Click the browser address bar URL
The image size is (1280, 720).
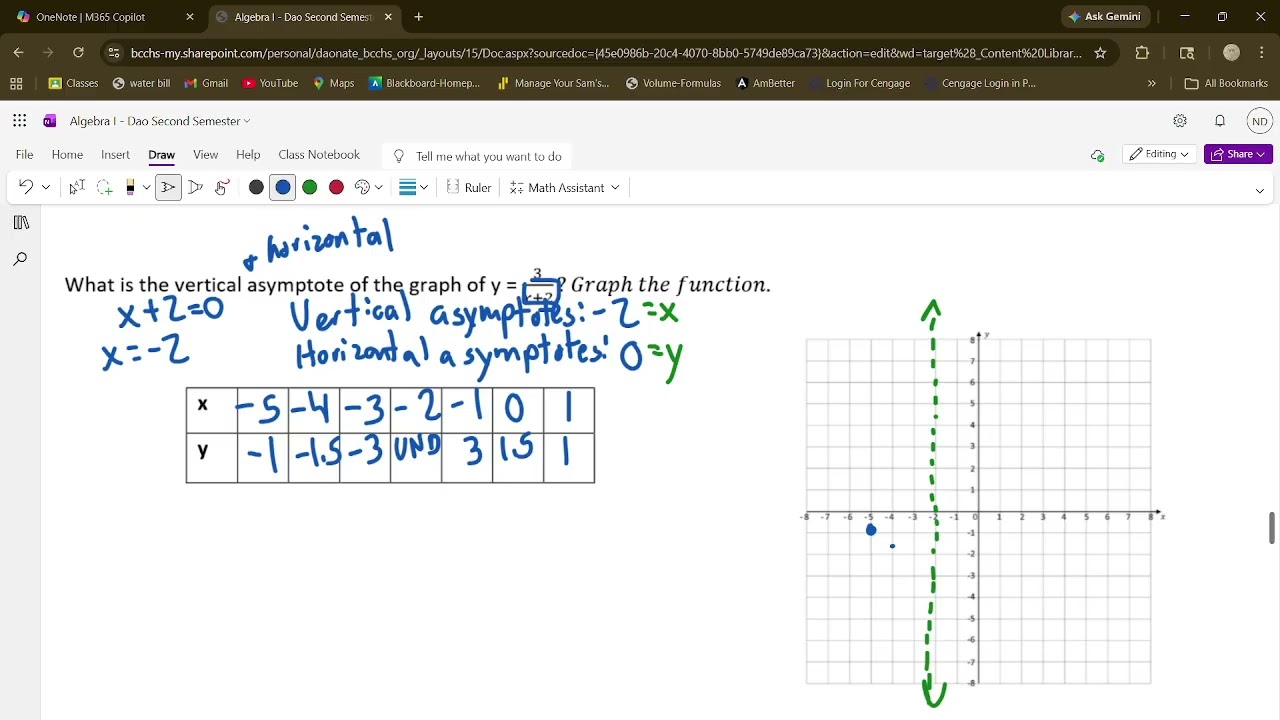(x=606, y=53)
